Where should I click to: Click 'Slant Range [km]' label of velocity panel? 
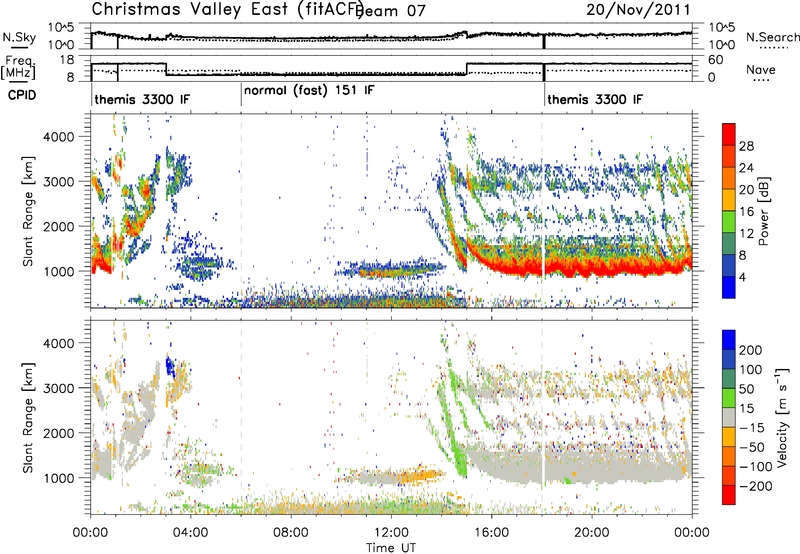coord(28,418)
